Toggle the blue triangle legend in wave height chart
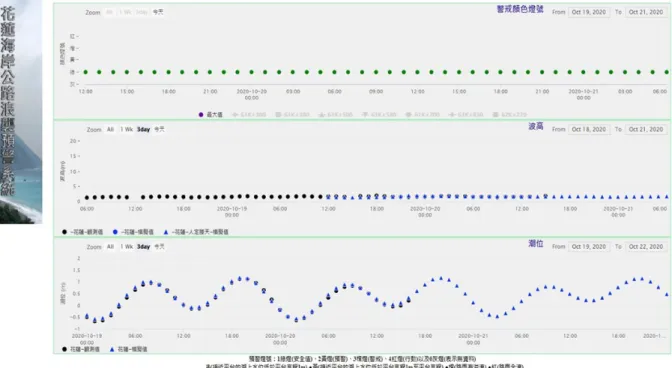Screen dimensions: 672x368 pos(196,232)
